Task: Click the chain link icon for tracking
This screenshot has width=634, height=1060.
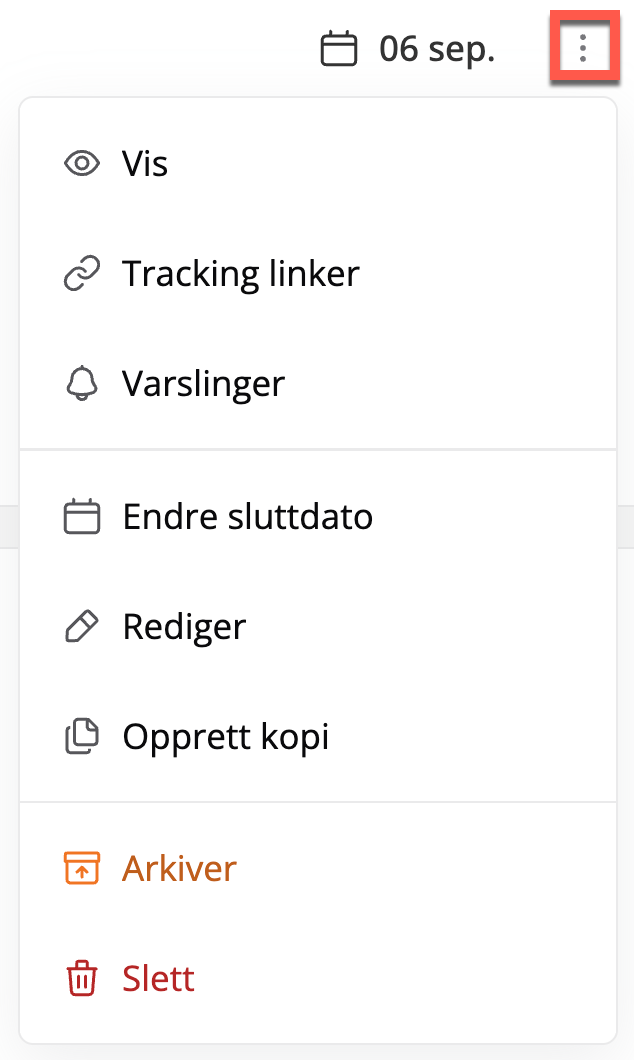Action: pos(82,274)
